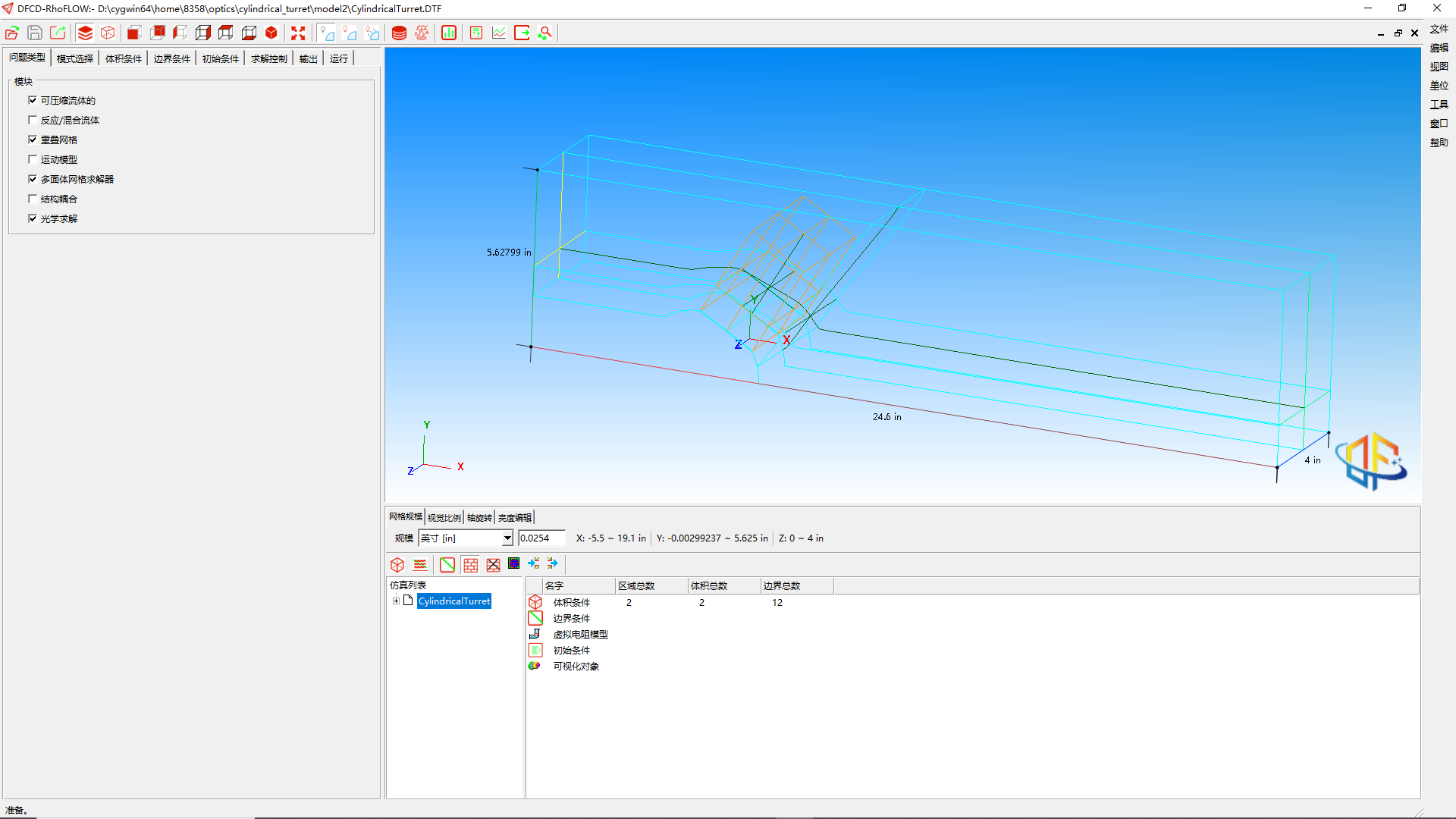Open the 规模 unit dropdown 英寸 [in]
The image size is (1456, 819).
tap(466, 538)
